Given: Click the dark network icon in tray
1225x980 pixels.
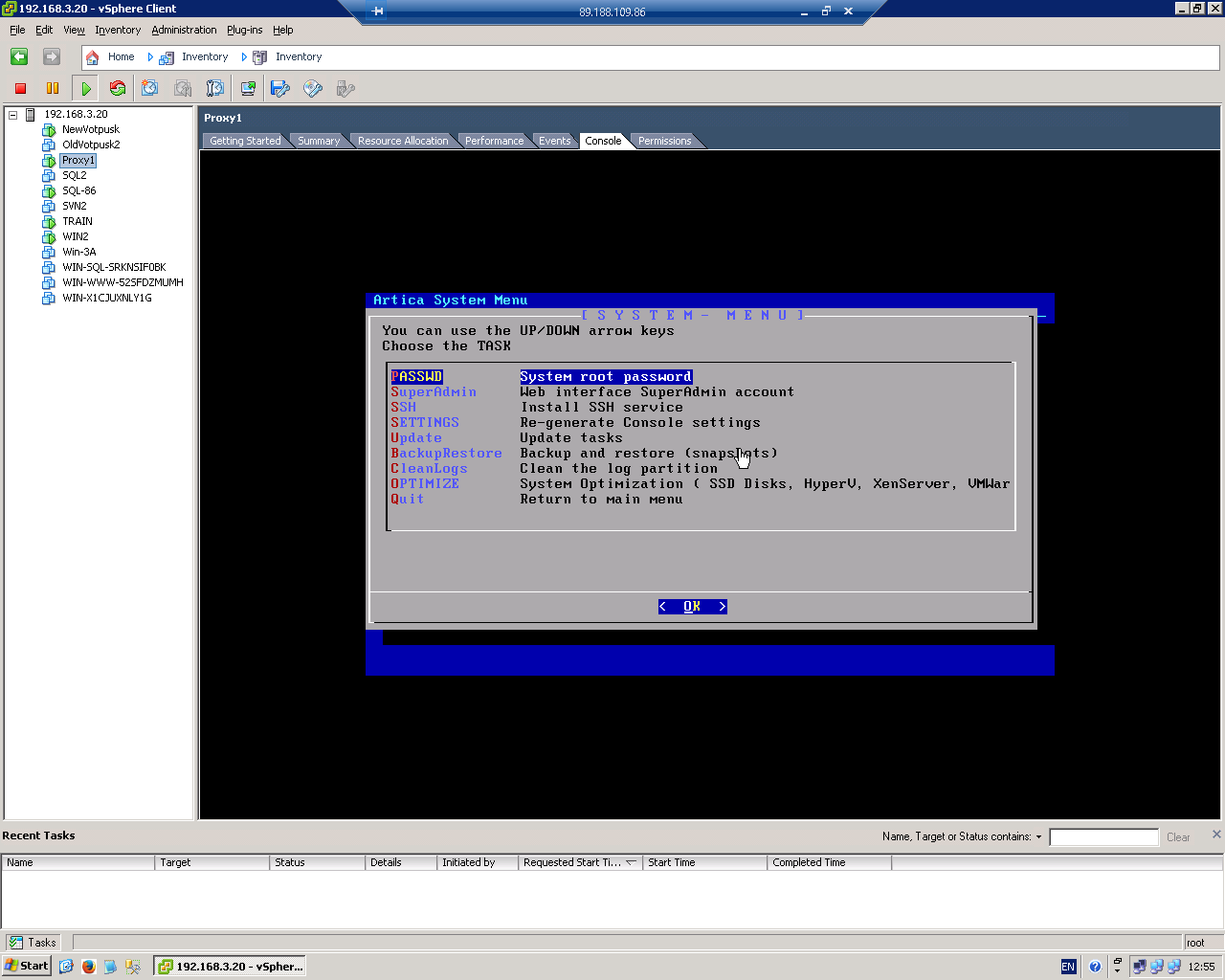Looking at the screenshot, I should pos(1140,967).
